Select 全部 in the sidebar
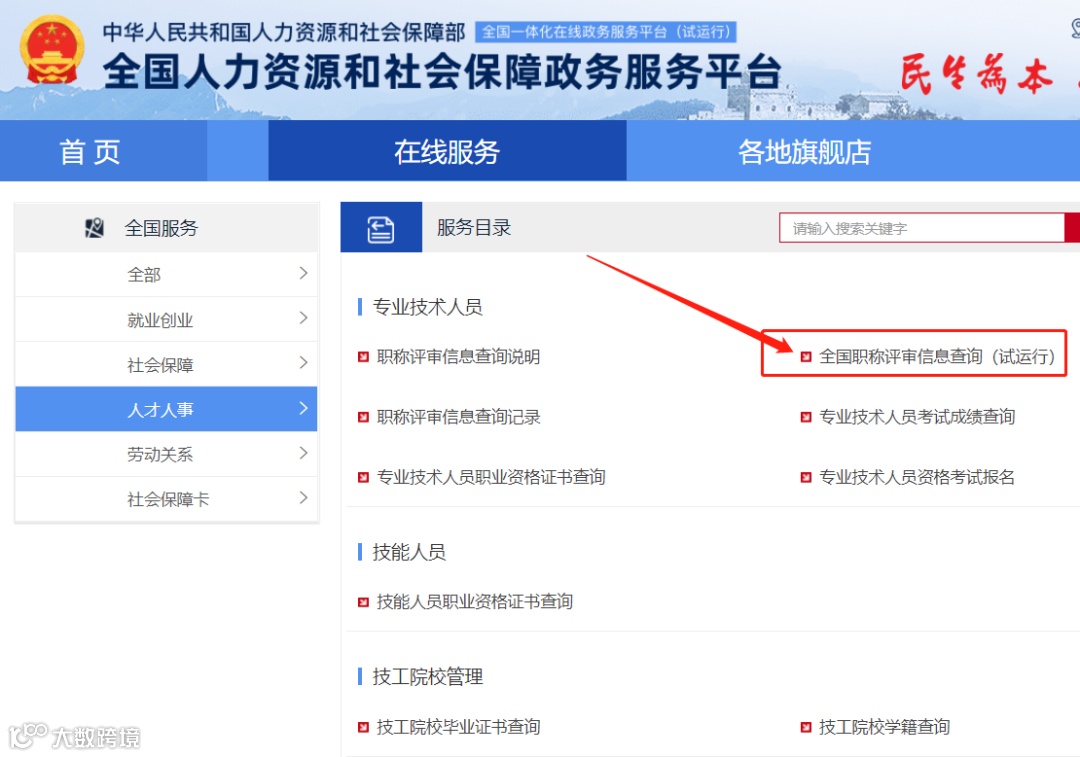 (x=166, y=274)
